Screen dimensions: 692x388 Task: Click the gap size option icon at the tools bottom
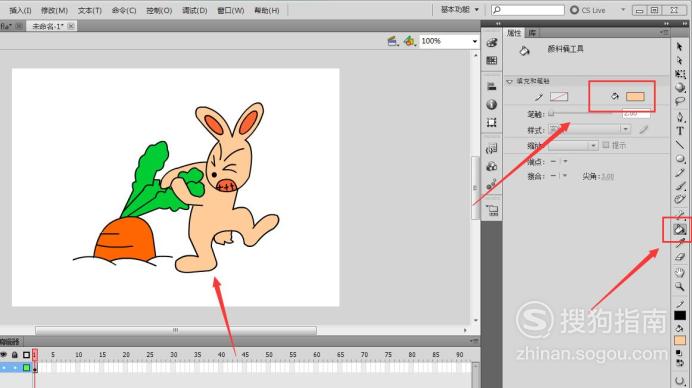(680, 380)
